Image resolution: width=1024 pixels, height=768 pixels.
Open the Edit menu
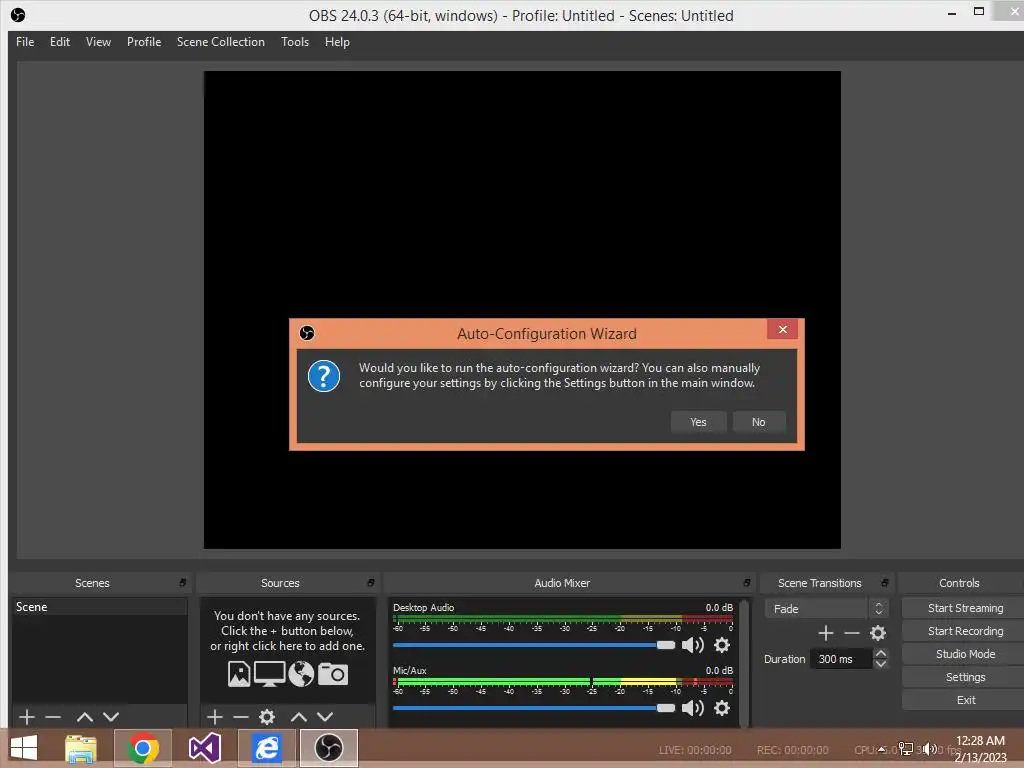click(59, 42)
